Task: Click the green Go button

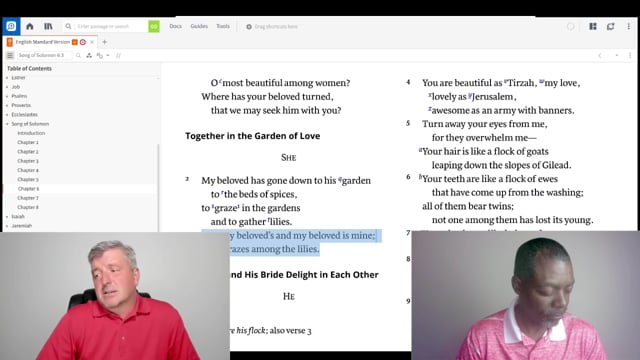Action: point(154,26)
